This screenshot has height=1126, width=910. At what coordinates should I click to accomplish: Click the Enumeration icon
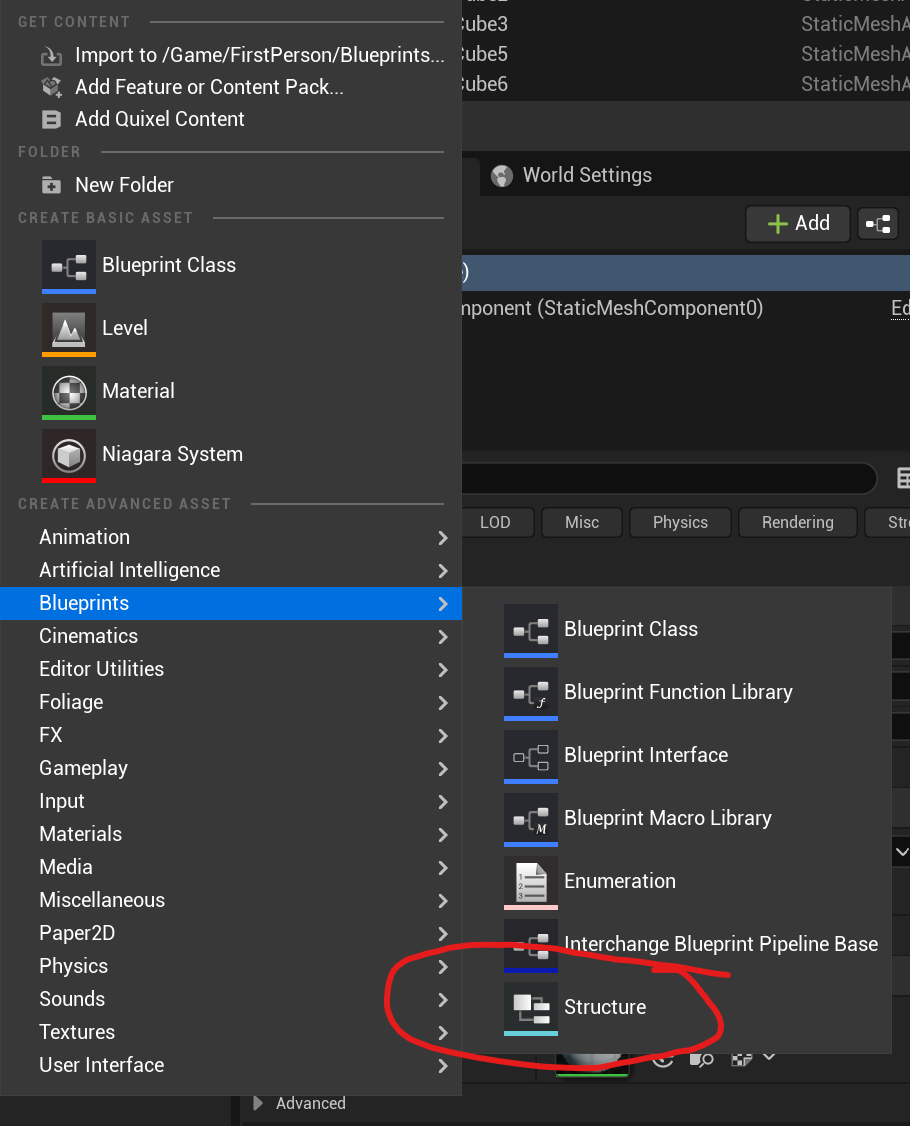(531, 883)
